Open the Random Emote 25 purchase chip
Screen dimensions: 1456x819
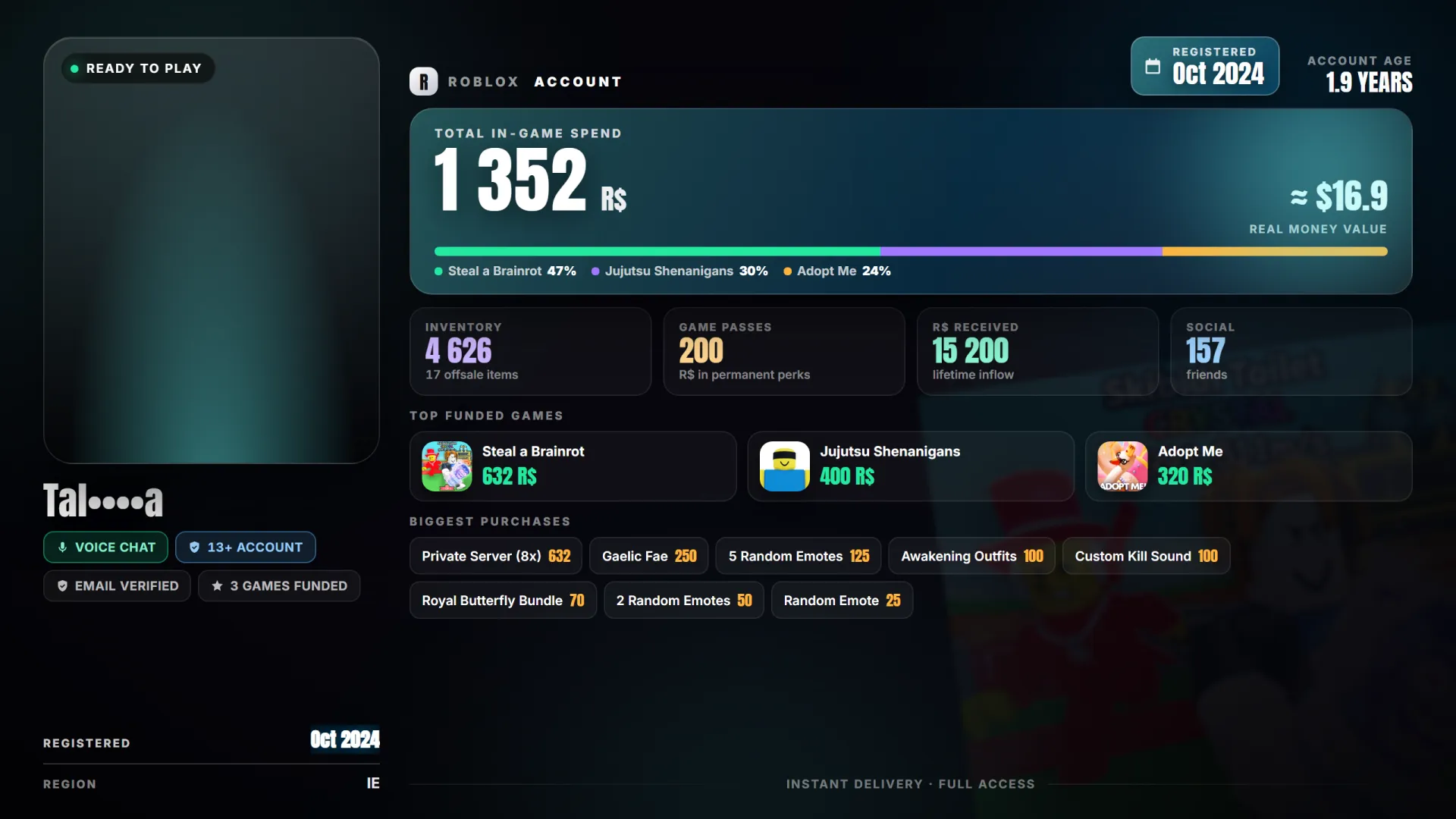click(842, 601)
